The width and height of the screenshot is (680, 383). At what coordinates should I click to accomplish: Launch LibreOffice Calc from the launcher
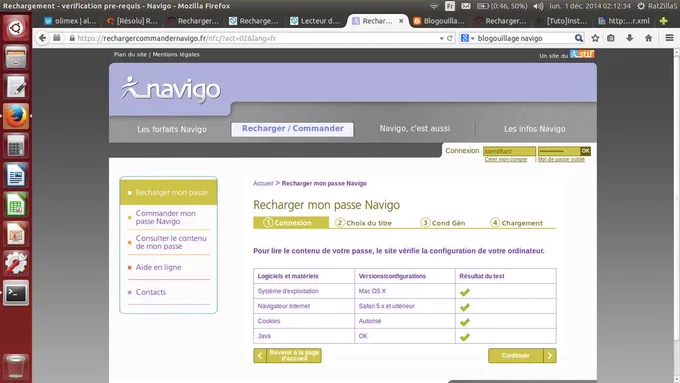tap(16, 205)
